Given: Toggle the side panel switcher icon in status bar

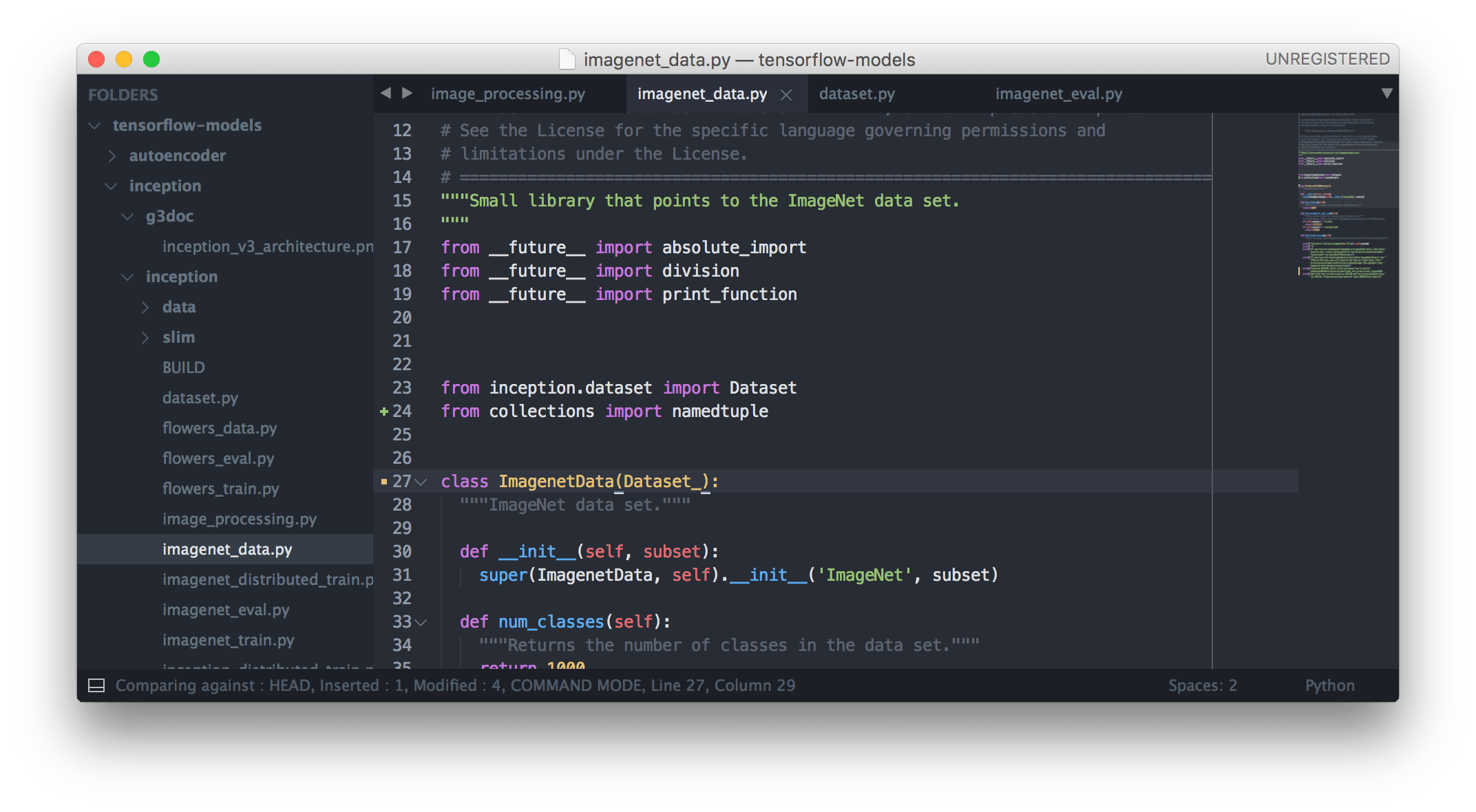Looking at the screenshot, I should pyautogui.click(x=96, y=685).
